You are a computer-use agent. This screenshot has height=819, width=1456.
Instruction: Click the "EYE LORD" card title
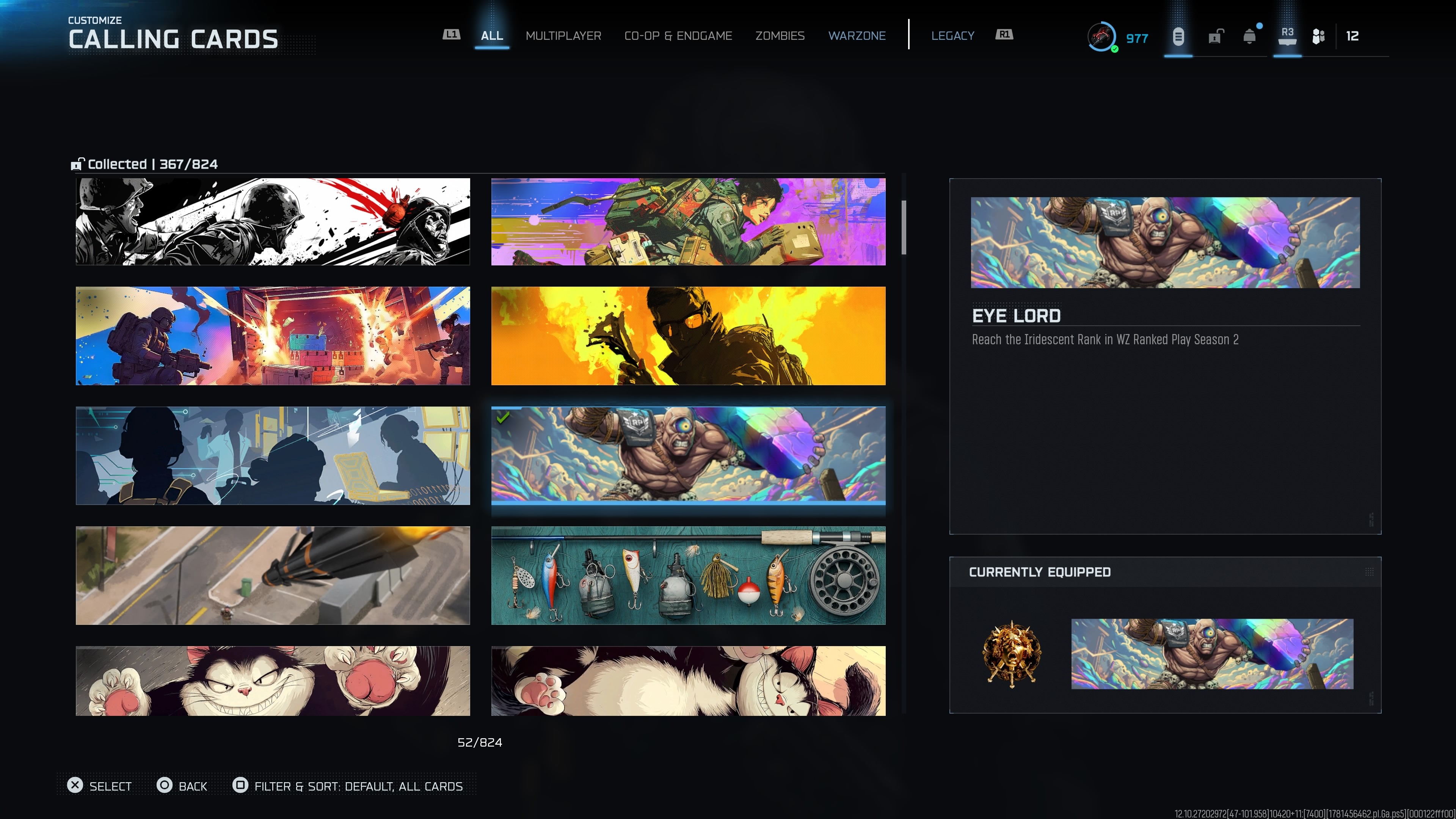pos(1016,316)
